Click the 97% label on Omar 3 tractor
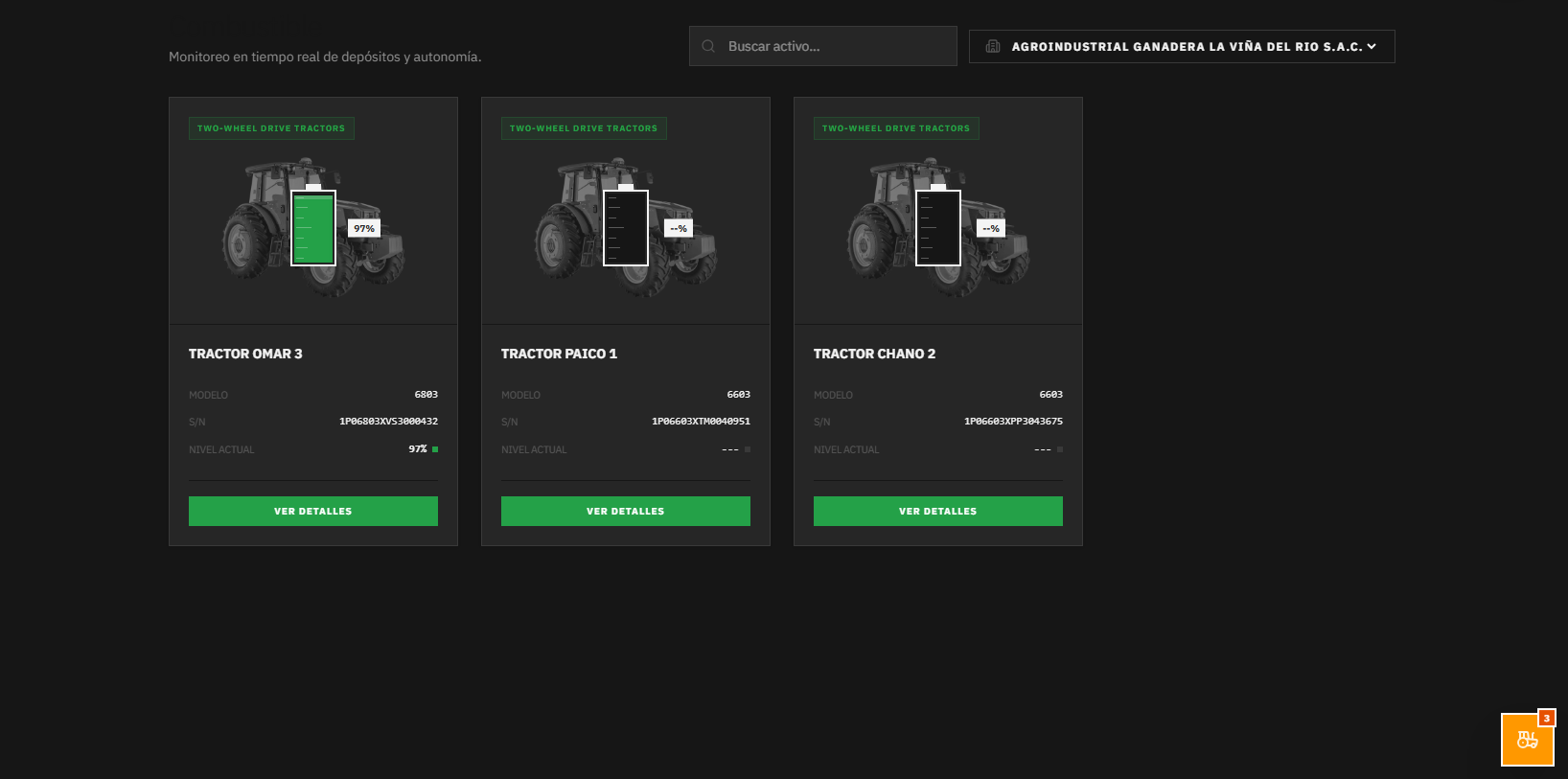 coord(364,228)
